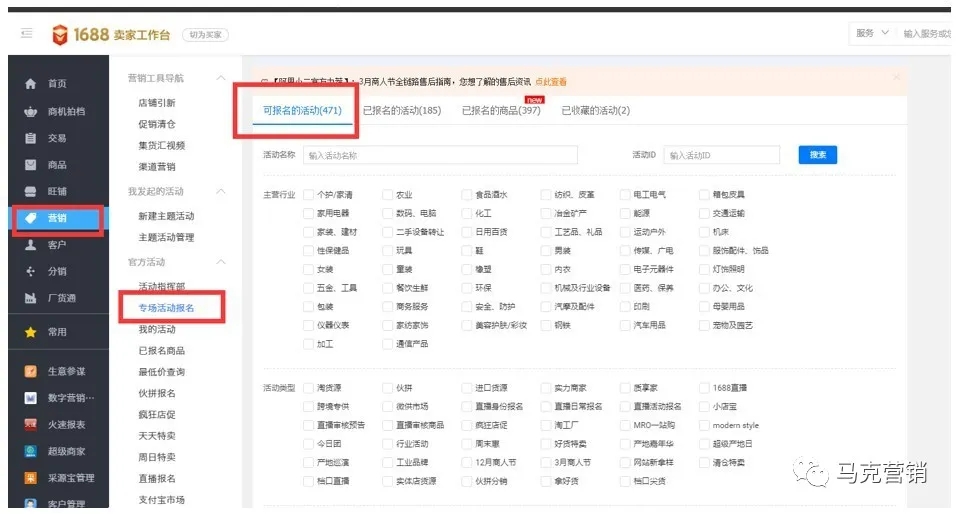Switch to 已报名的活动(185) tab
The height and width of the screenshot is (514, 958).
pyautogui.click(x=401, y=111)
